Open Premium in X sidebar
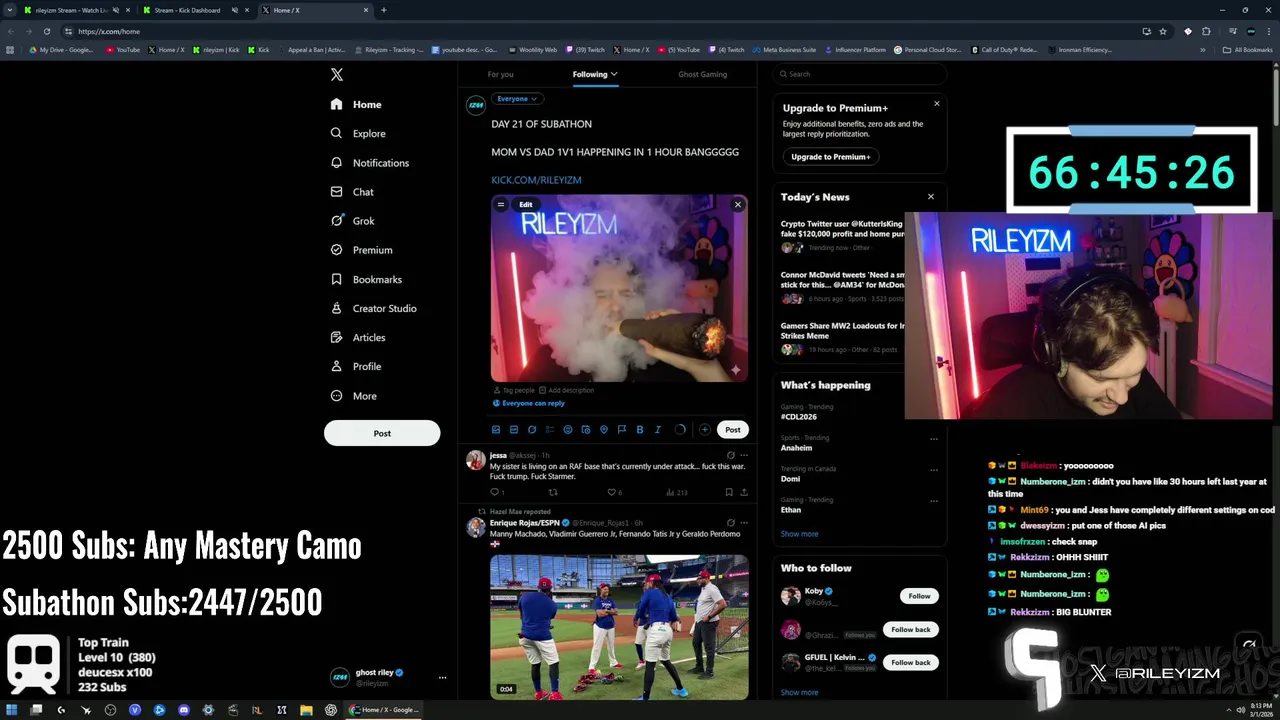Screen dimensions: 1280x720 pos(361,250)
